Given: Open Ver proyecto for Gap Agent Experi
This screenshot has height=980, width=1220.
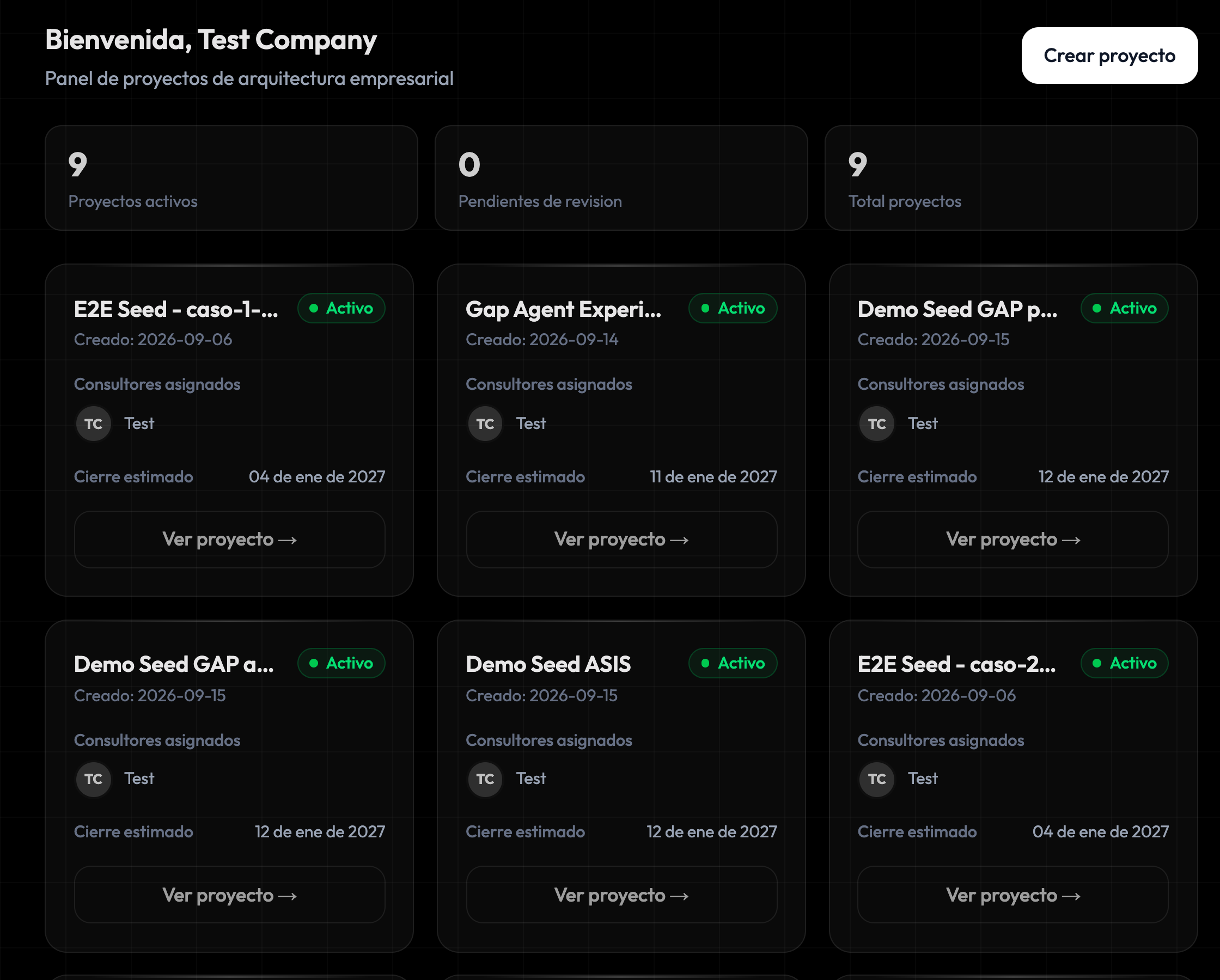Looking at the screenshot, I should point(621,539).
